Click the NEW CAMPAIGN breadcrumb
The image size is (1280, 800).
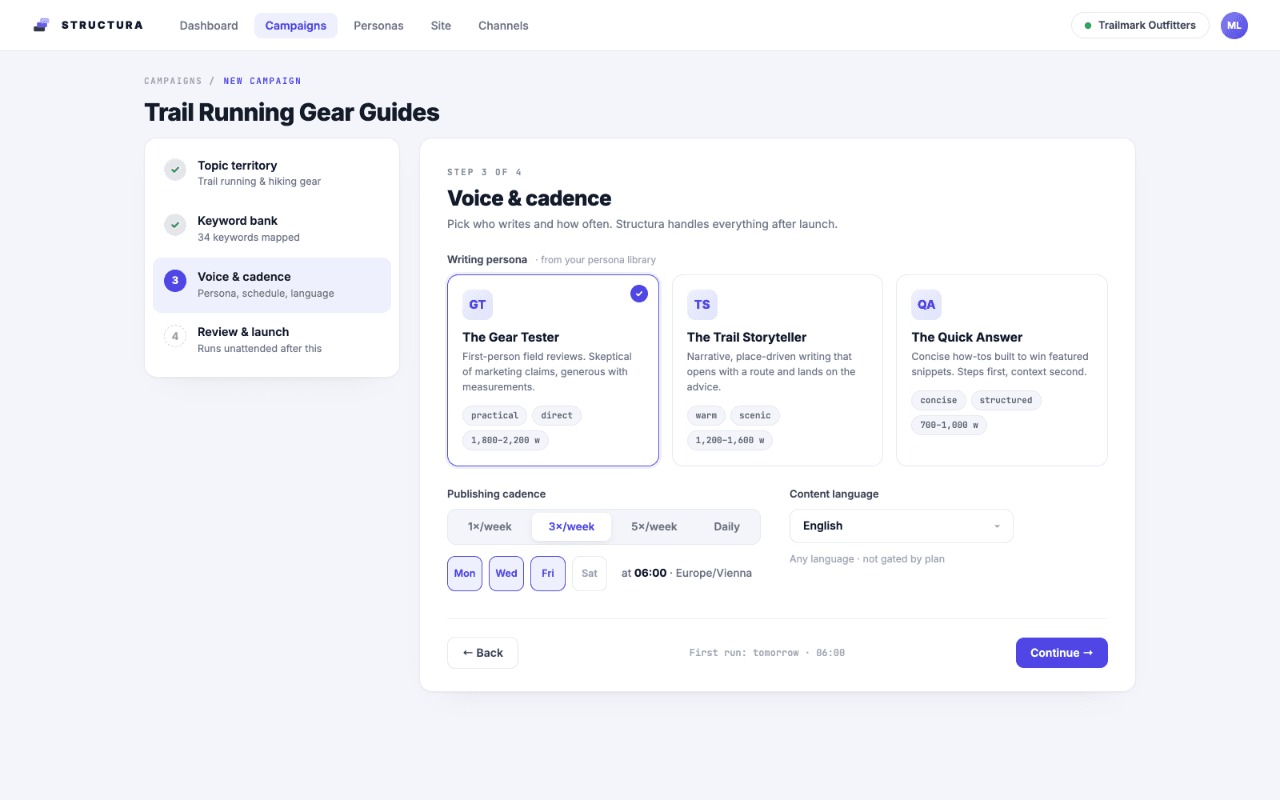click(262, 81)
